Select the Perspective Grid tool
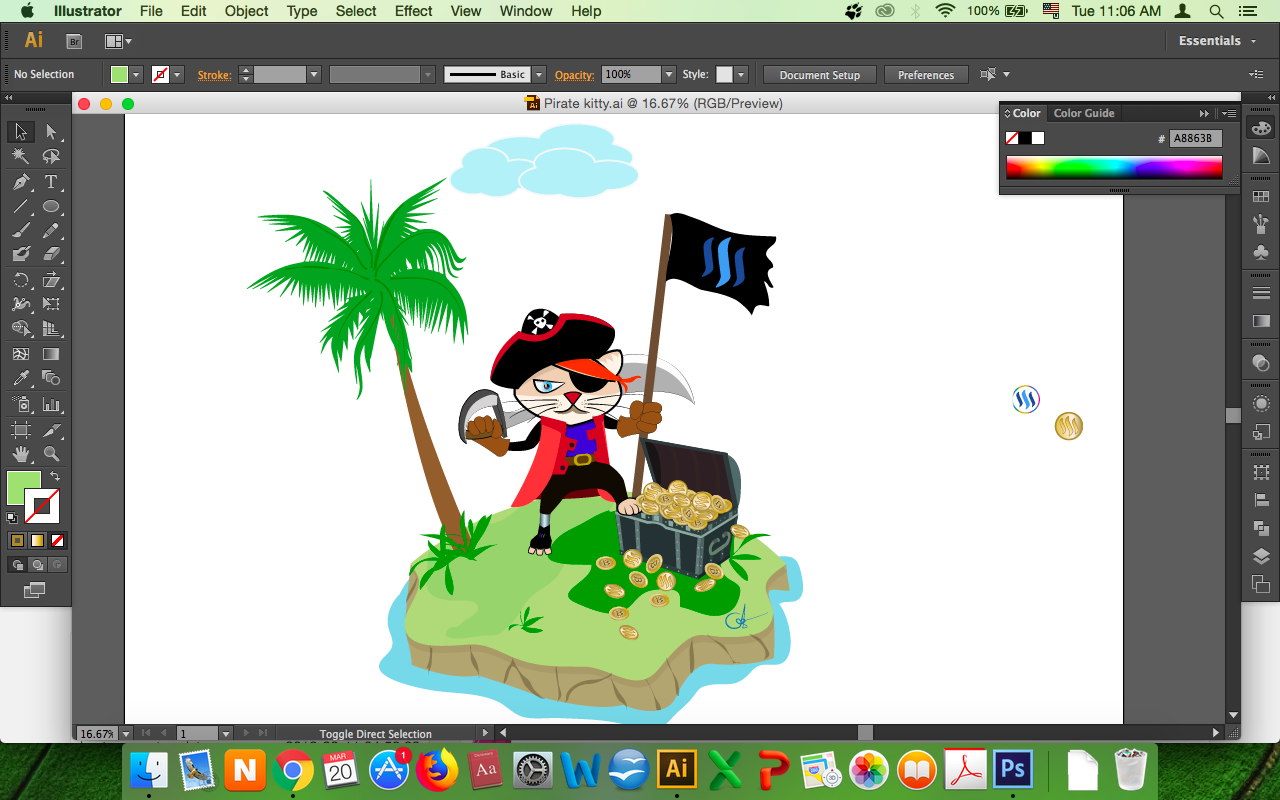 (x=51, y=329)
